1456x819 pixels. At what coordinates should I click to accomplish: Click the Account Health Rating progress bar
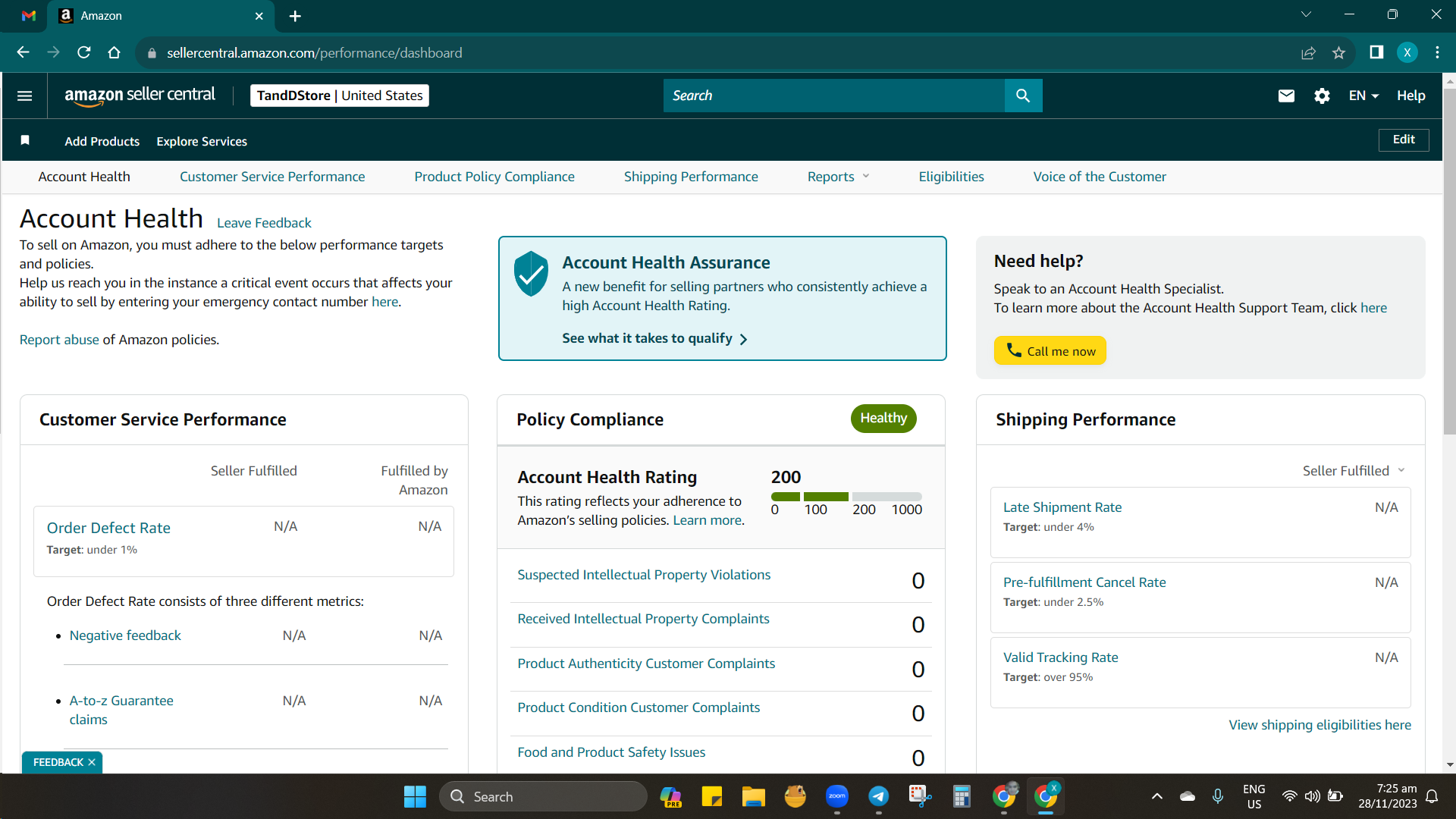point(846,497)
